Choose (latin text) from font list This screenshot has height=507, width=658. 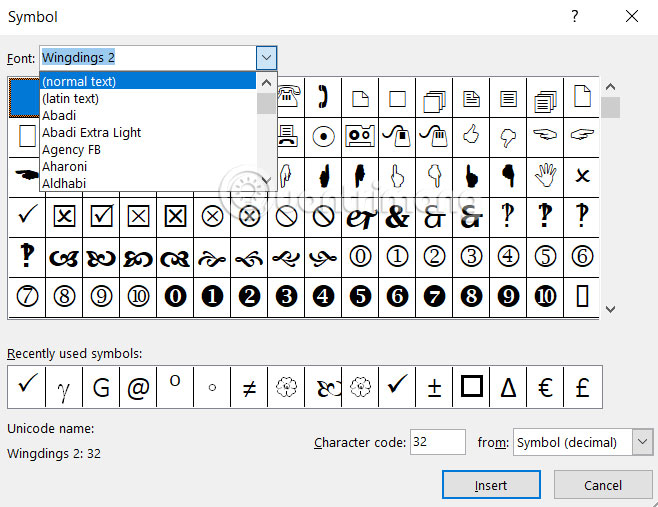(148, 98)
